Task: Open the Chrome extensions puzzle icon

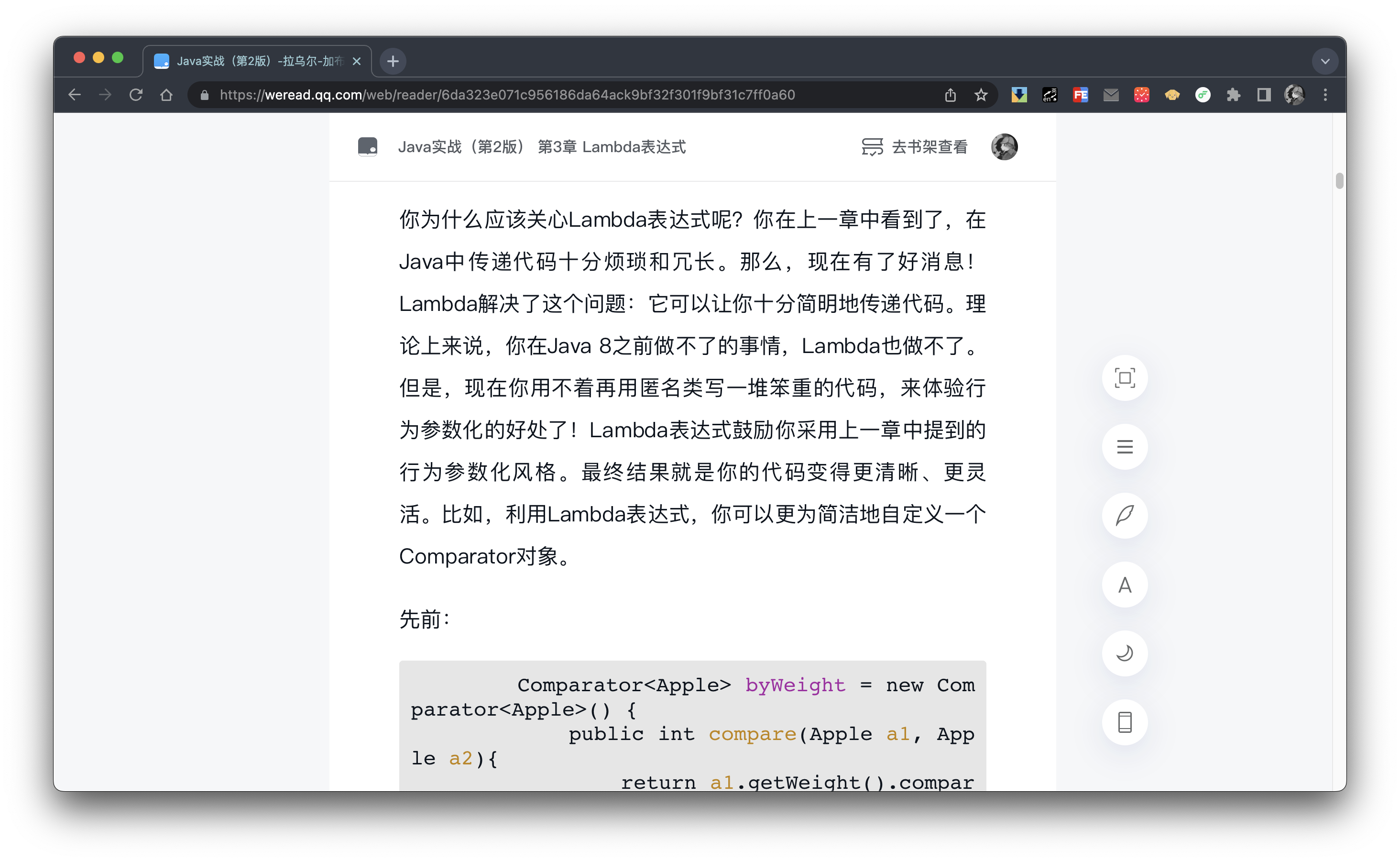Action: pyautogui.click(x=1233, y=95)
